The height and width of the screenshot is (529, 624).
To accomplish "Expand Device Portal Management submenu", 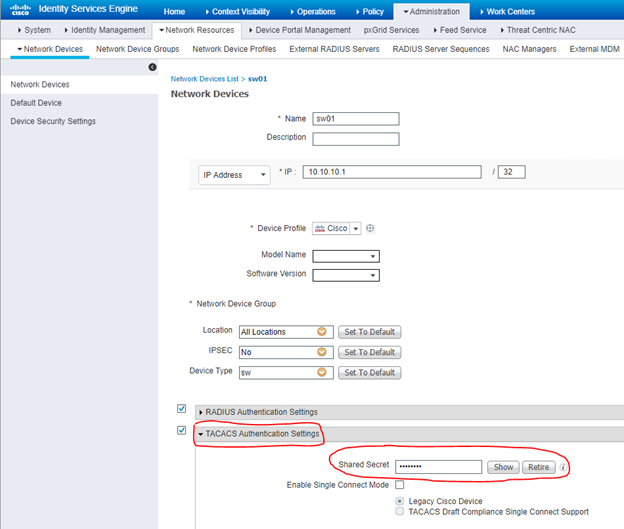I will [x=300, y=30].
